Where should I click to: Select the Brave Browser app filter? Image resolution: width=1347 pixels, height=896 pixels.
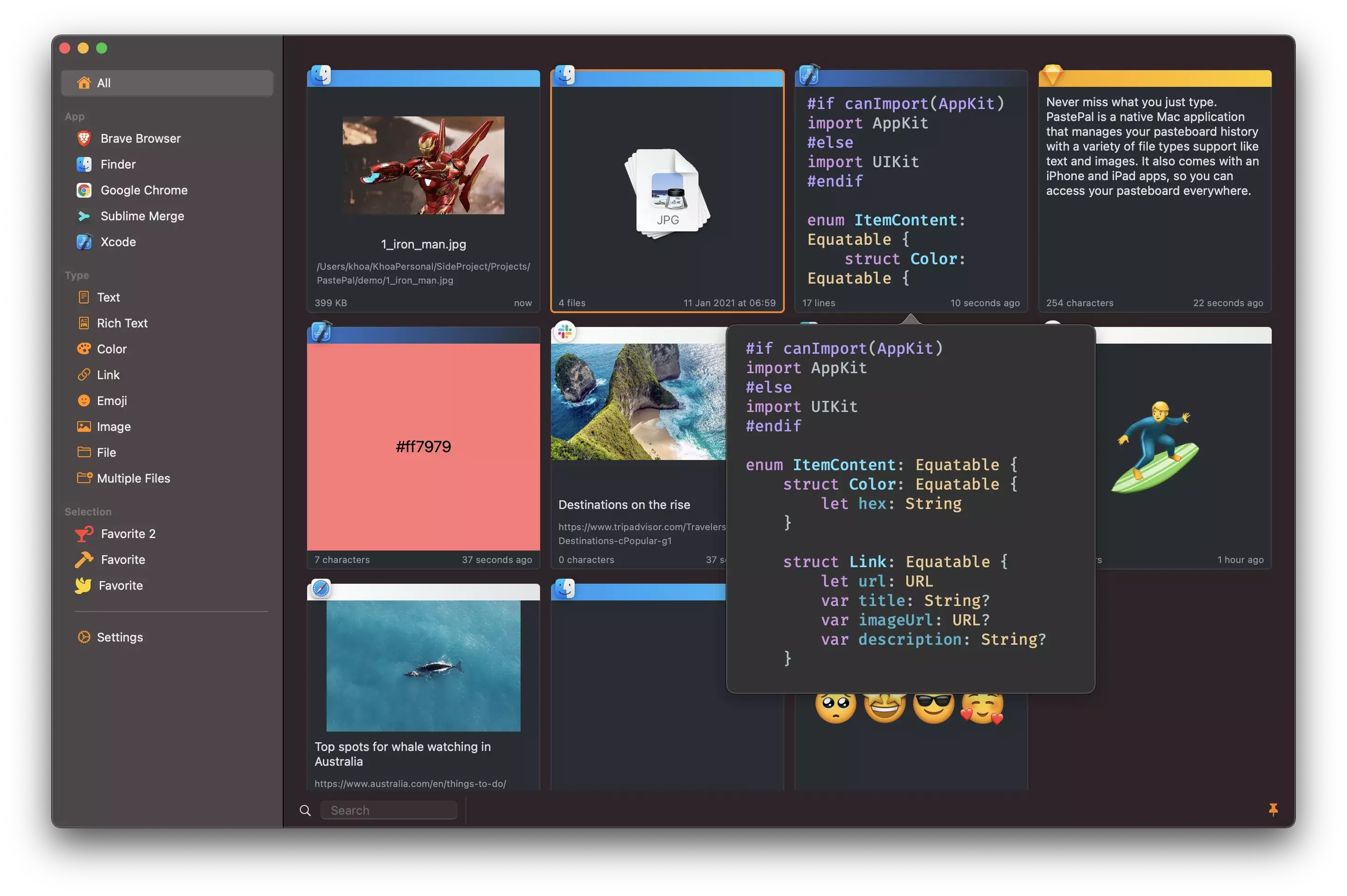coord(140,138)
